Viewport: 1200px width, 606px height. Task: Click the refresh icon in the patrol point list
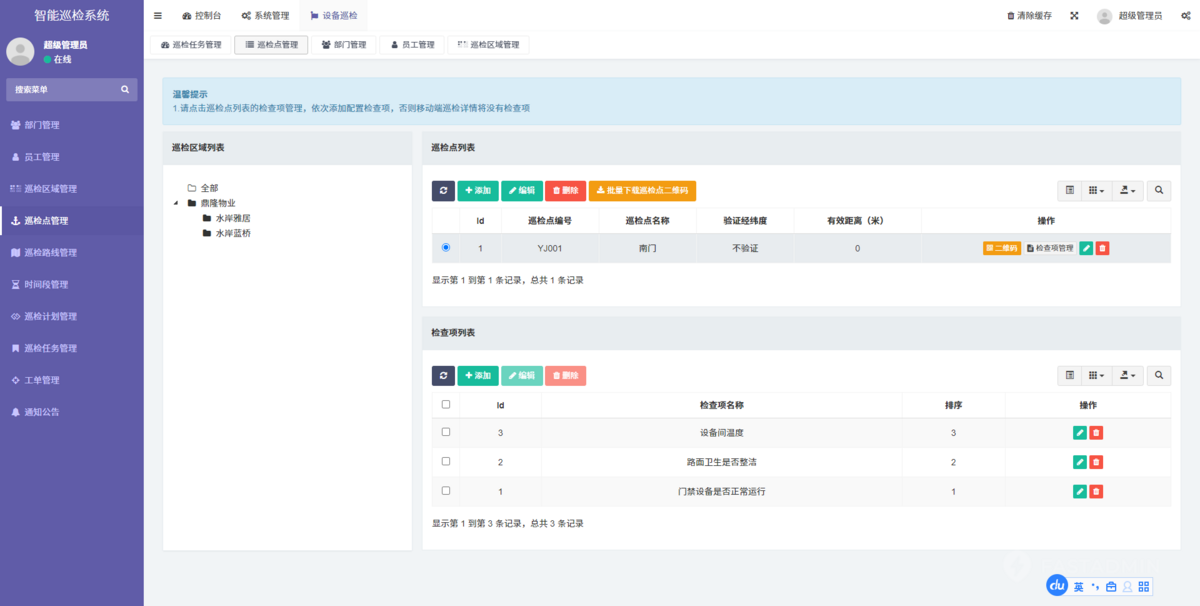(443, 190)
